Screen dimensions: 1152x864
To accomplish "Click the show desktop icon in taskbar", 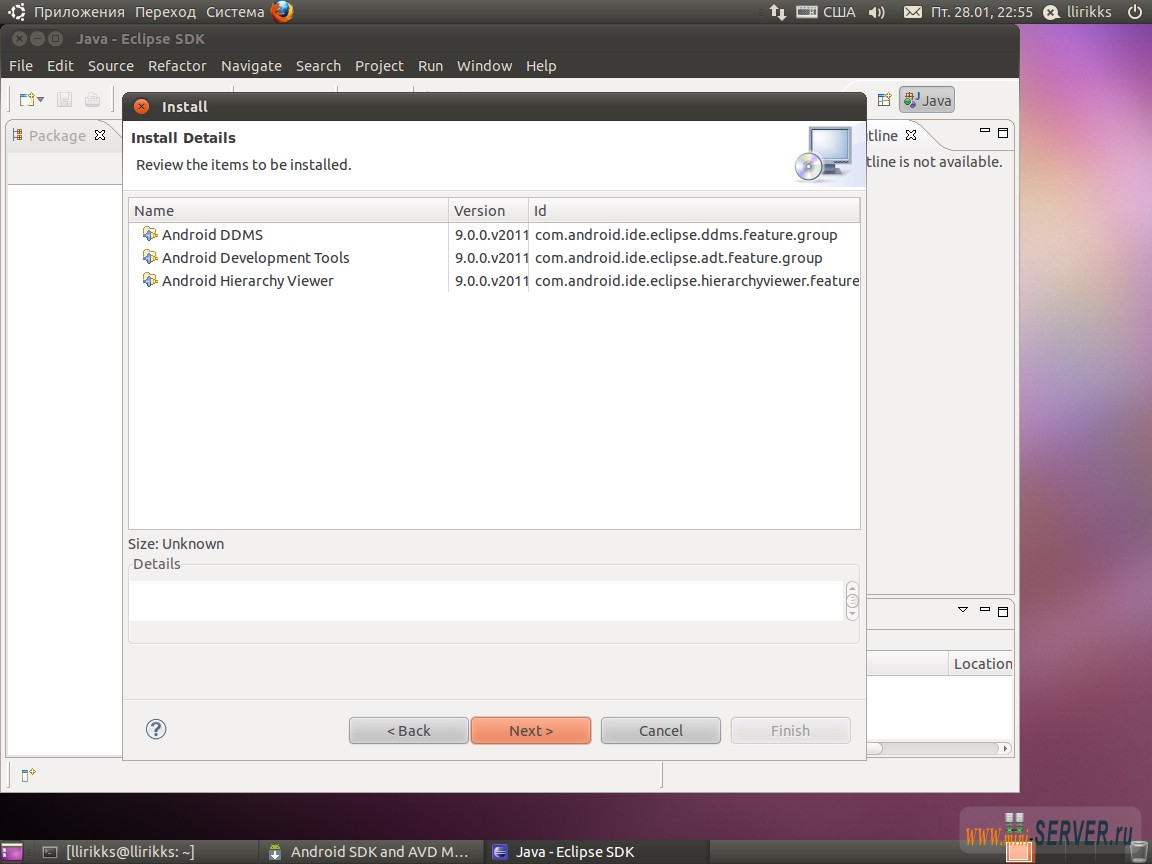I will click(12, 852).
